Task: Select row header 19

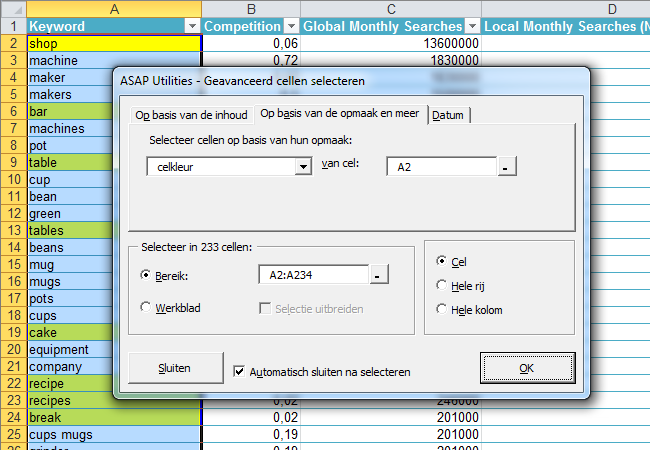Action: pos(14,332)
